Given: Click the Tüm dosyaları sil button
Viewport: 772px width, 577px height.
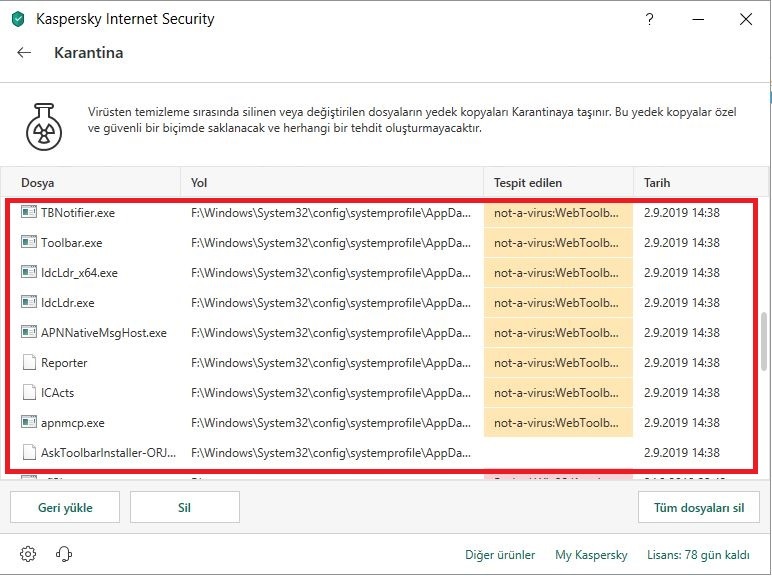Looking at the screenshot, I should [698, 507].
